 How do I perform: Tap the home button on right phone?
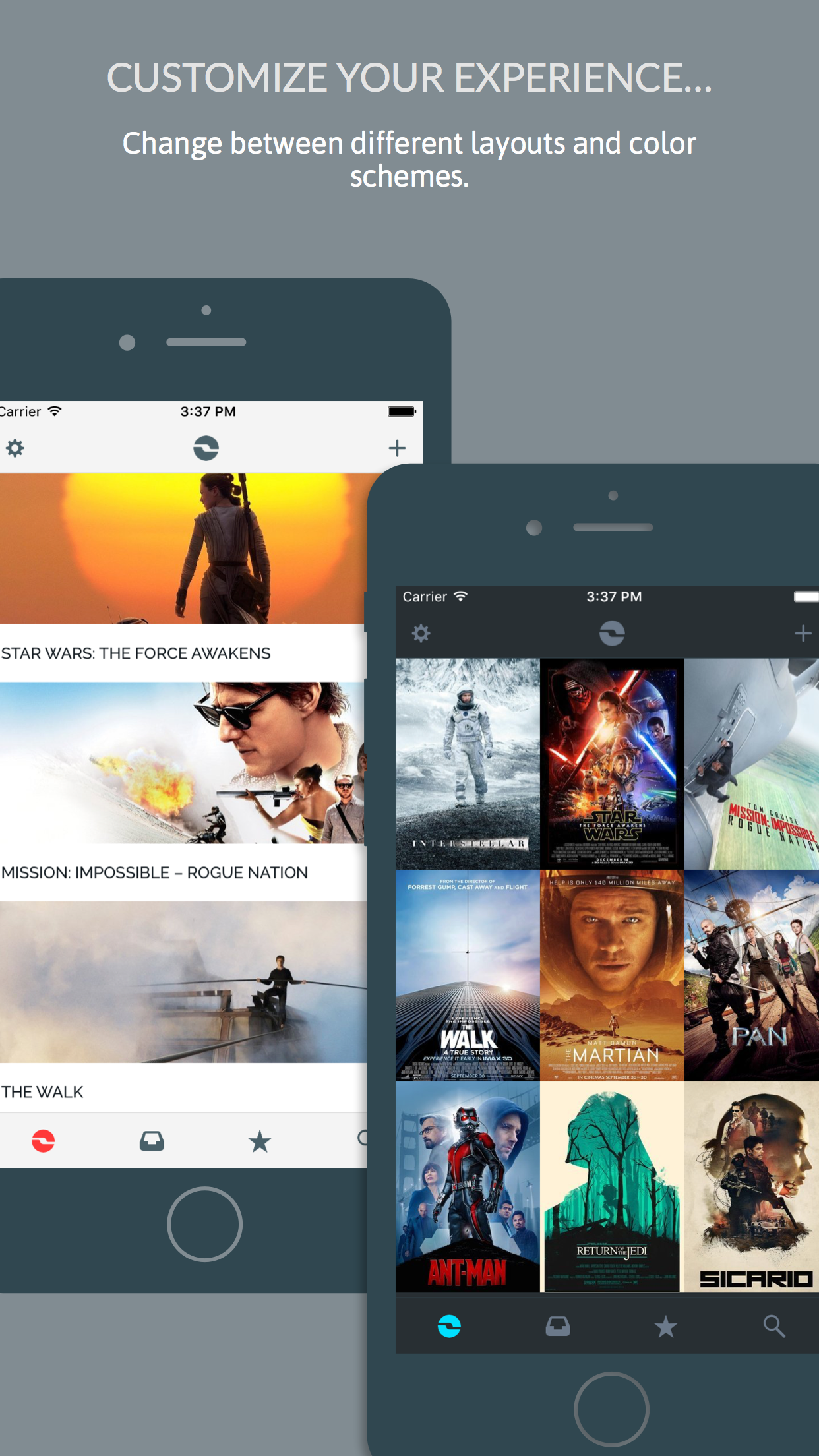tap(611, 1409)
